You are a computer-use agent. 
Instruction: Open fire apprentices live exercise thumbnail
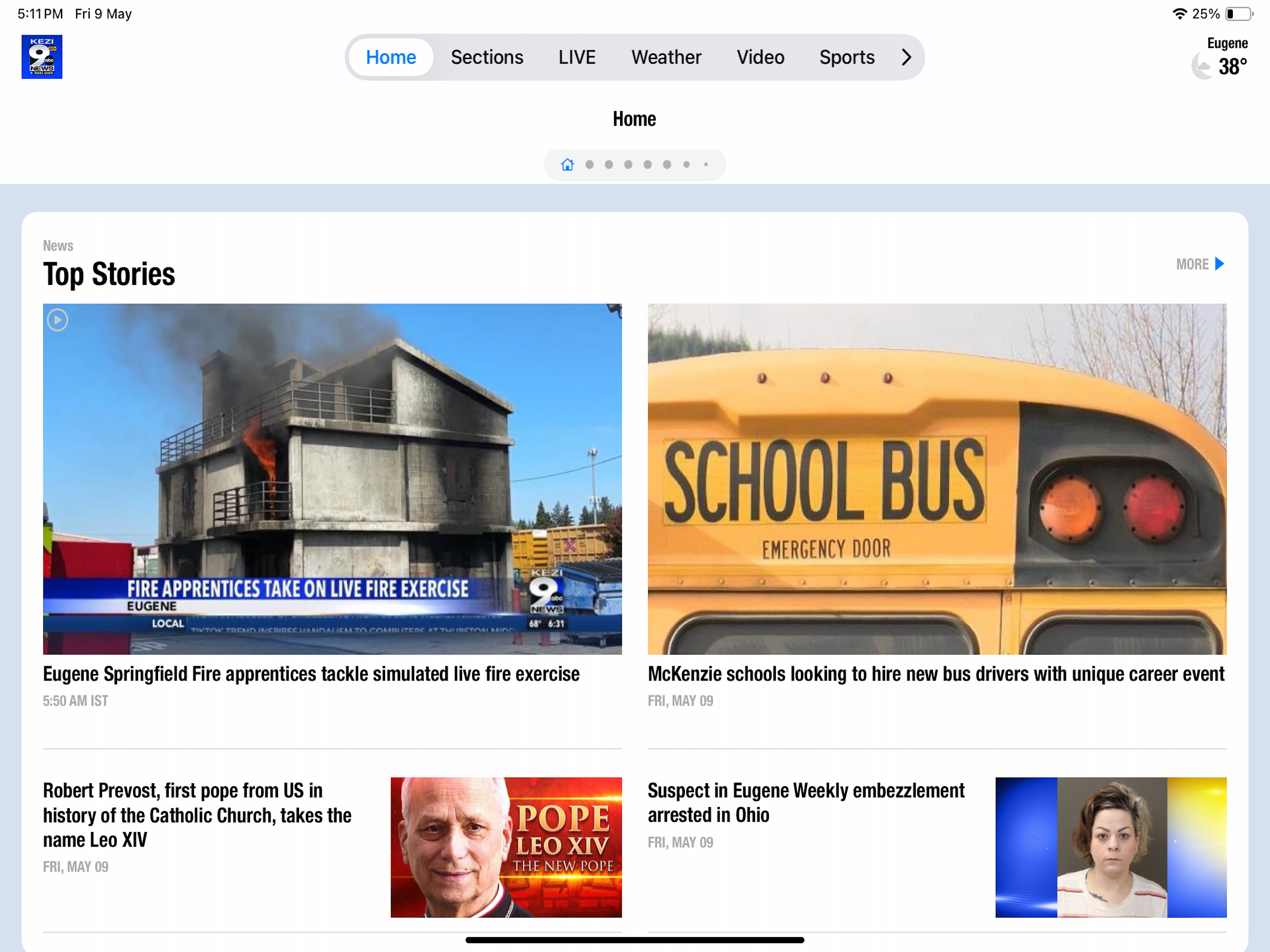(332, 479)
